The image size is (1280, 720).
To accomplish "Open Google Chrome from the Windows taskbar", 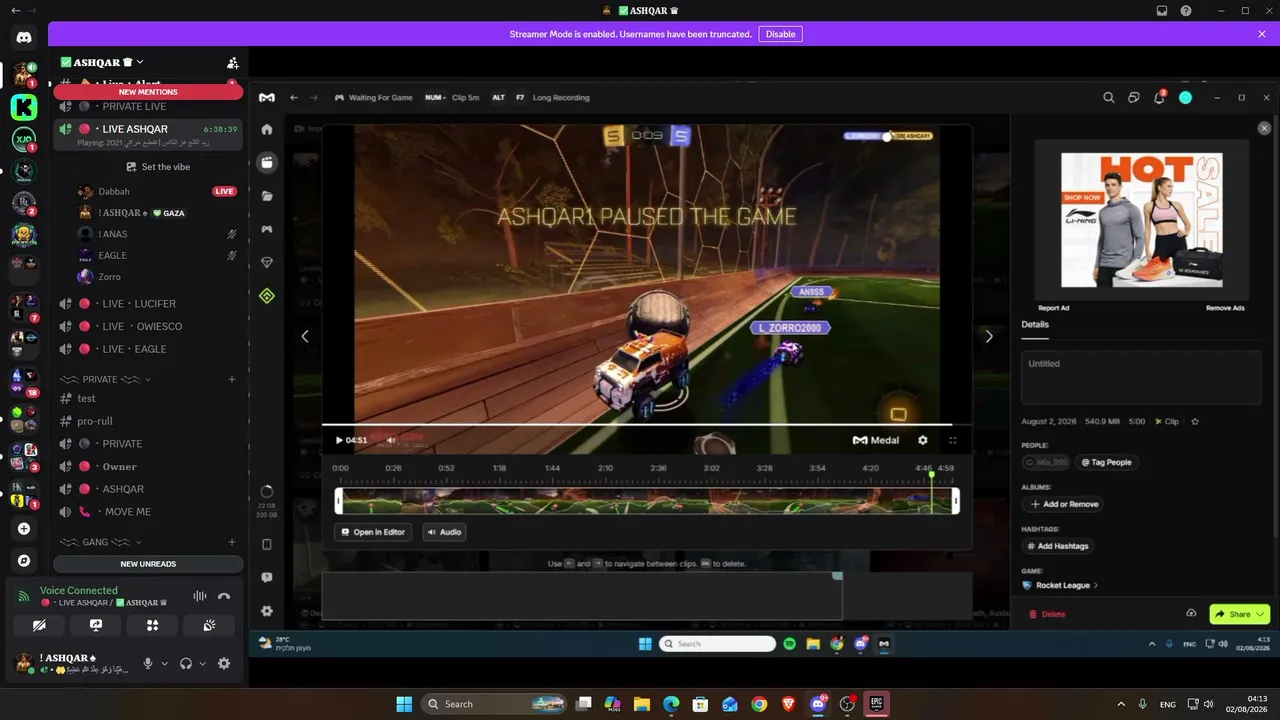I will point(759,704).
